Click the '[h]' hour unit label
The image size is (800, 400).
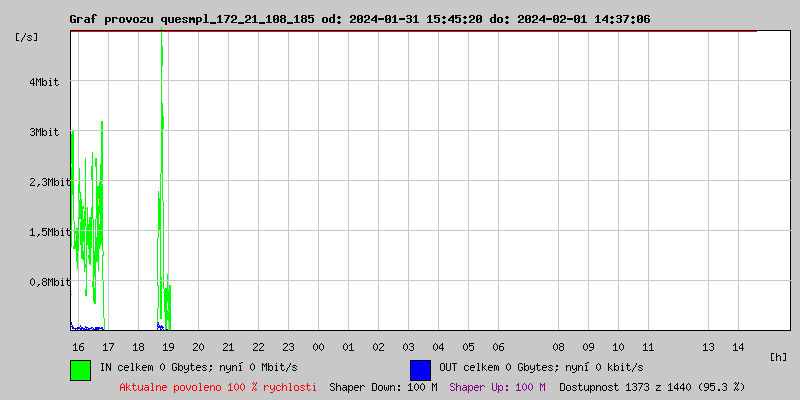778,357
